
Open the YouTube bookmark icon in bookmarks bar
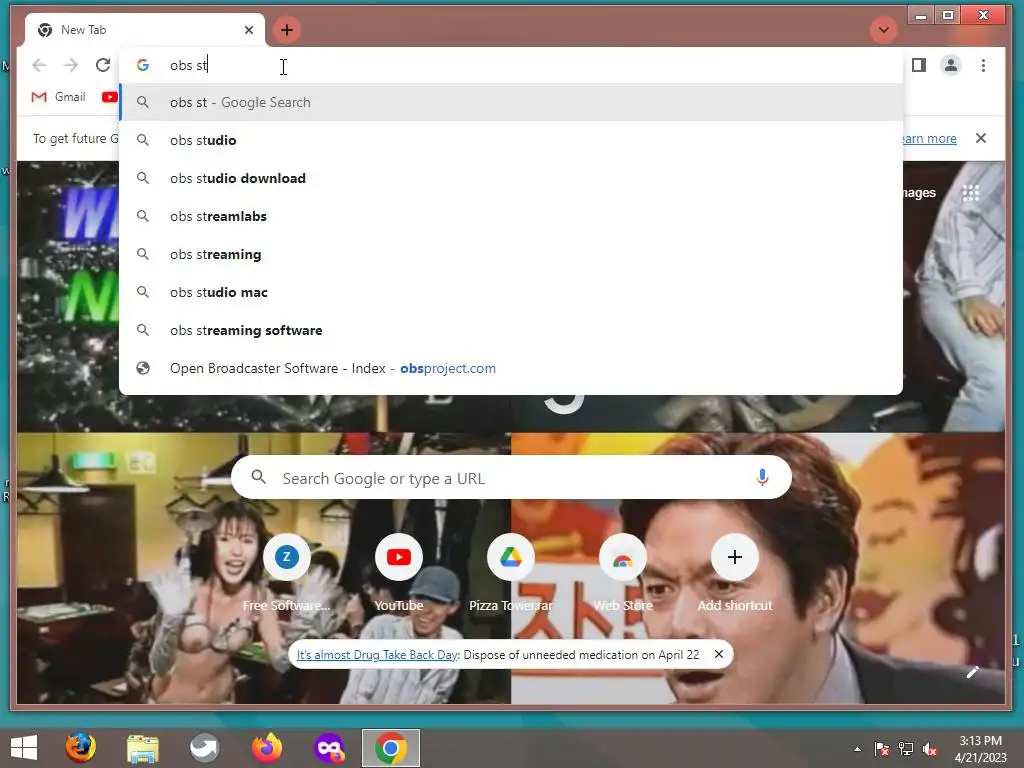tap(109, 97)
